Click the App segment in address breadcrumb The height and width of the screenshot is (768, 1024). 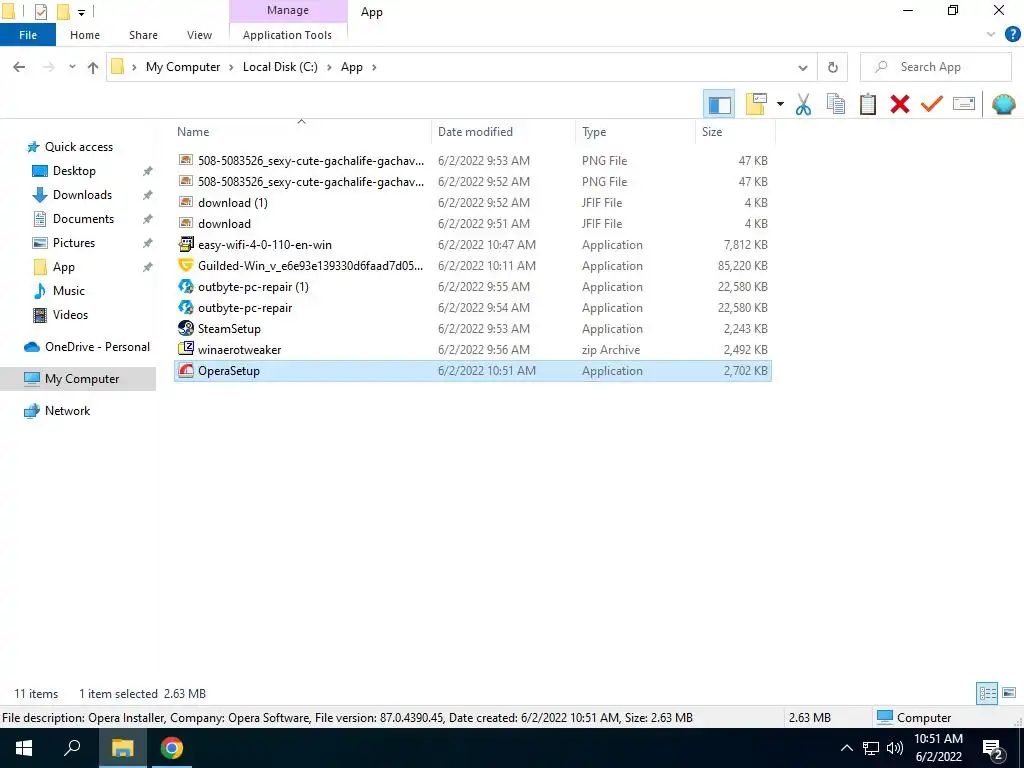pos(351,67)
